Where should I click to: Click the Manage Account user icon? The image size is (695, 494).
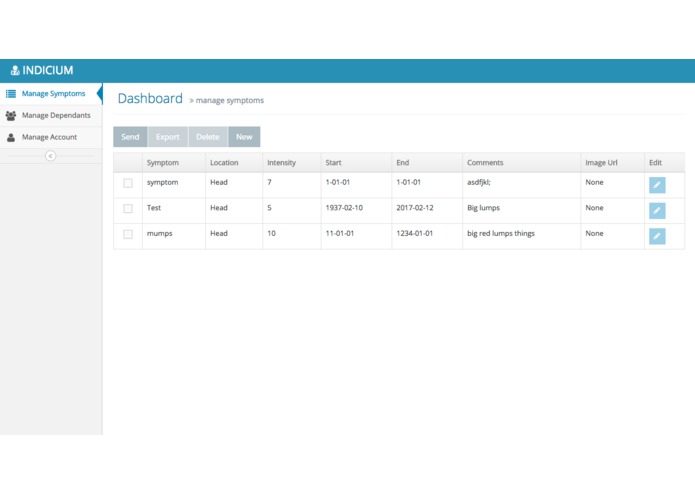11,137
